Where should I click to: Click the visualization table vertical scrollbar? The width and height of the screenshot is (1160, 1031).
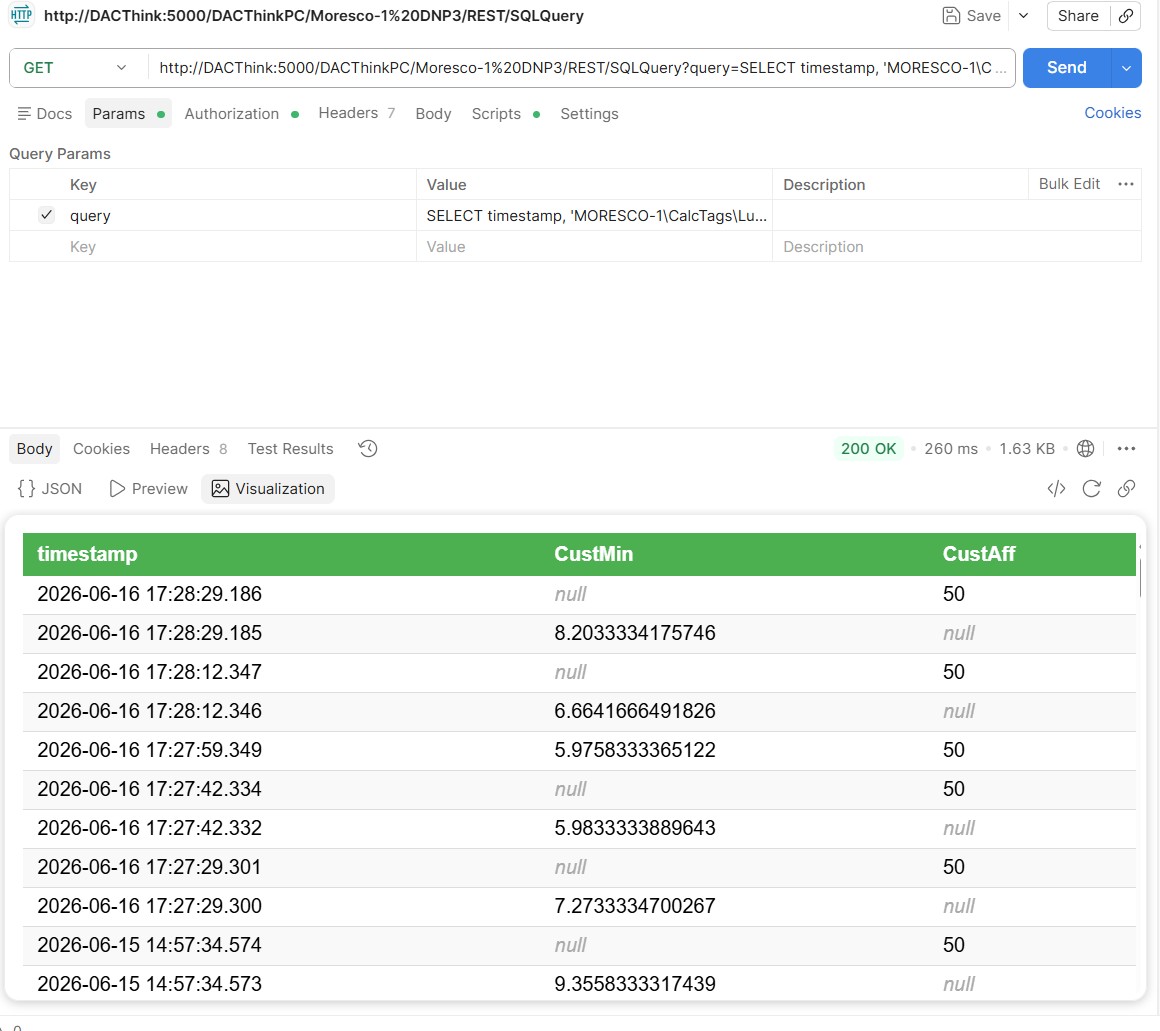click(1140, 577)
